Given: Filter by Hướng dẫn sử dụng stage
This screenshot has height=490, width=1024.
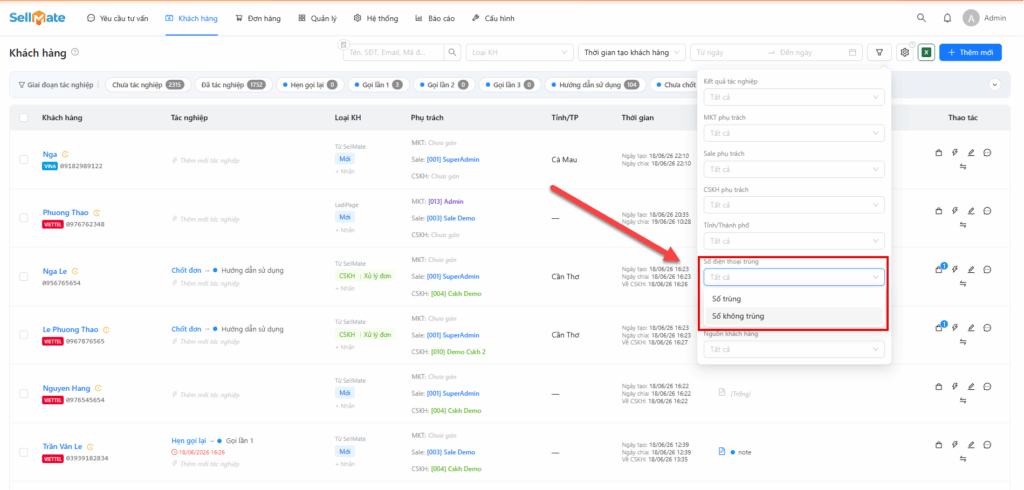Looking at the screenshot, I should tap(594, 84).
